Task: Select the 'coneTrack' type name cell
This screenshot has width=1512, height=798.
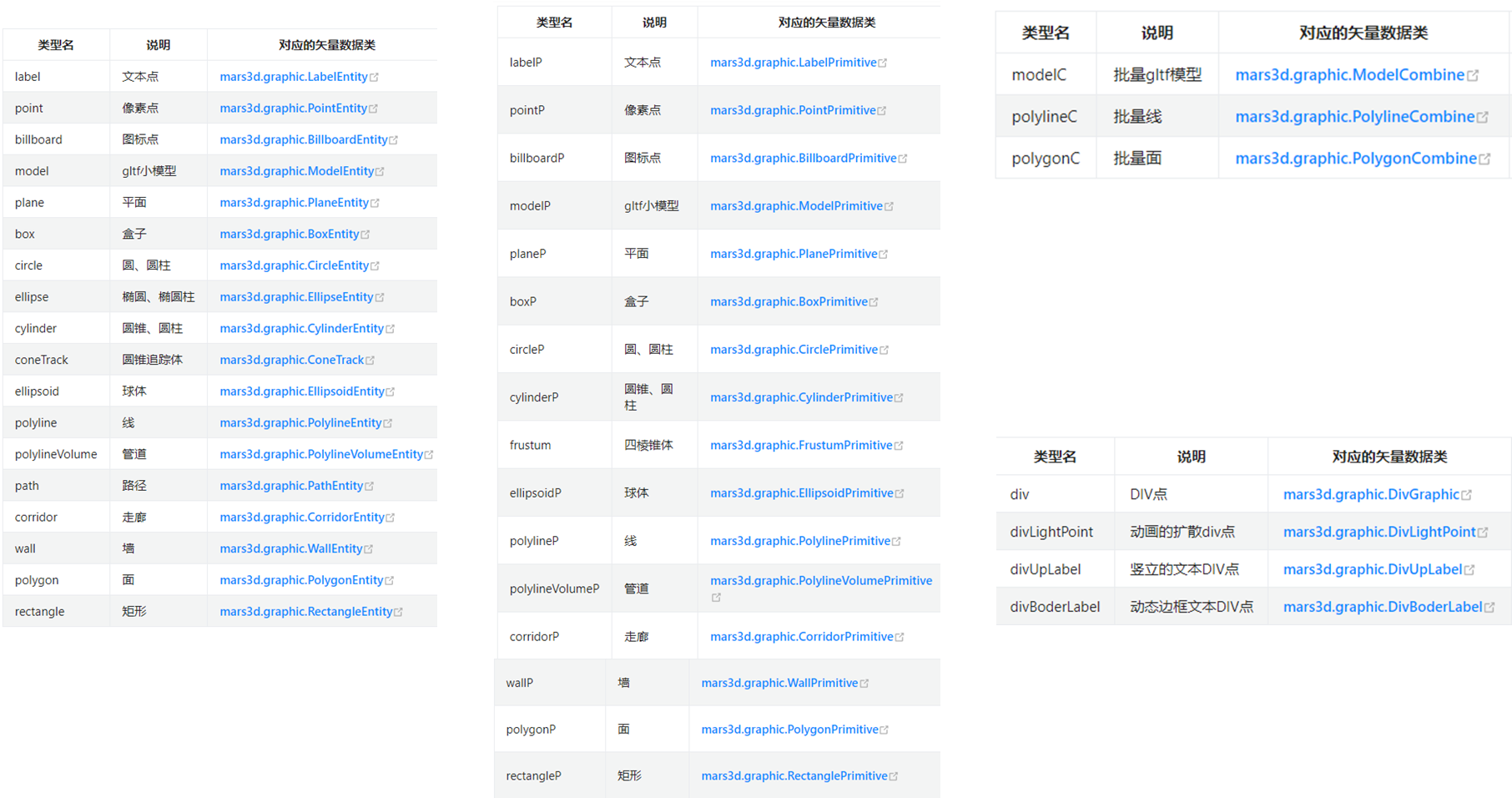Action: (57, 360)
